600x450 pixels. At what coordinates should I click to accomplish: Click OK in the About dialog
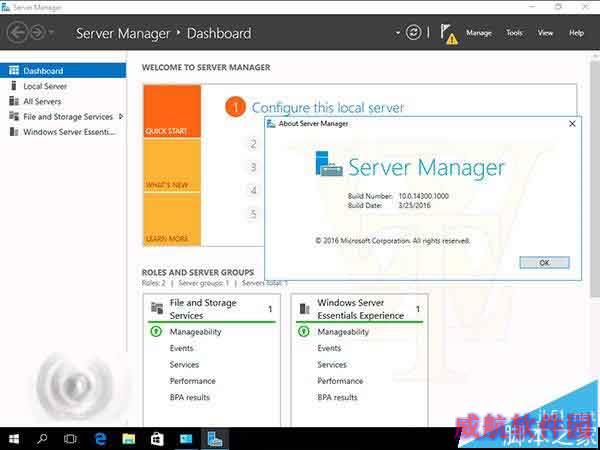coord(544,262)
